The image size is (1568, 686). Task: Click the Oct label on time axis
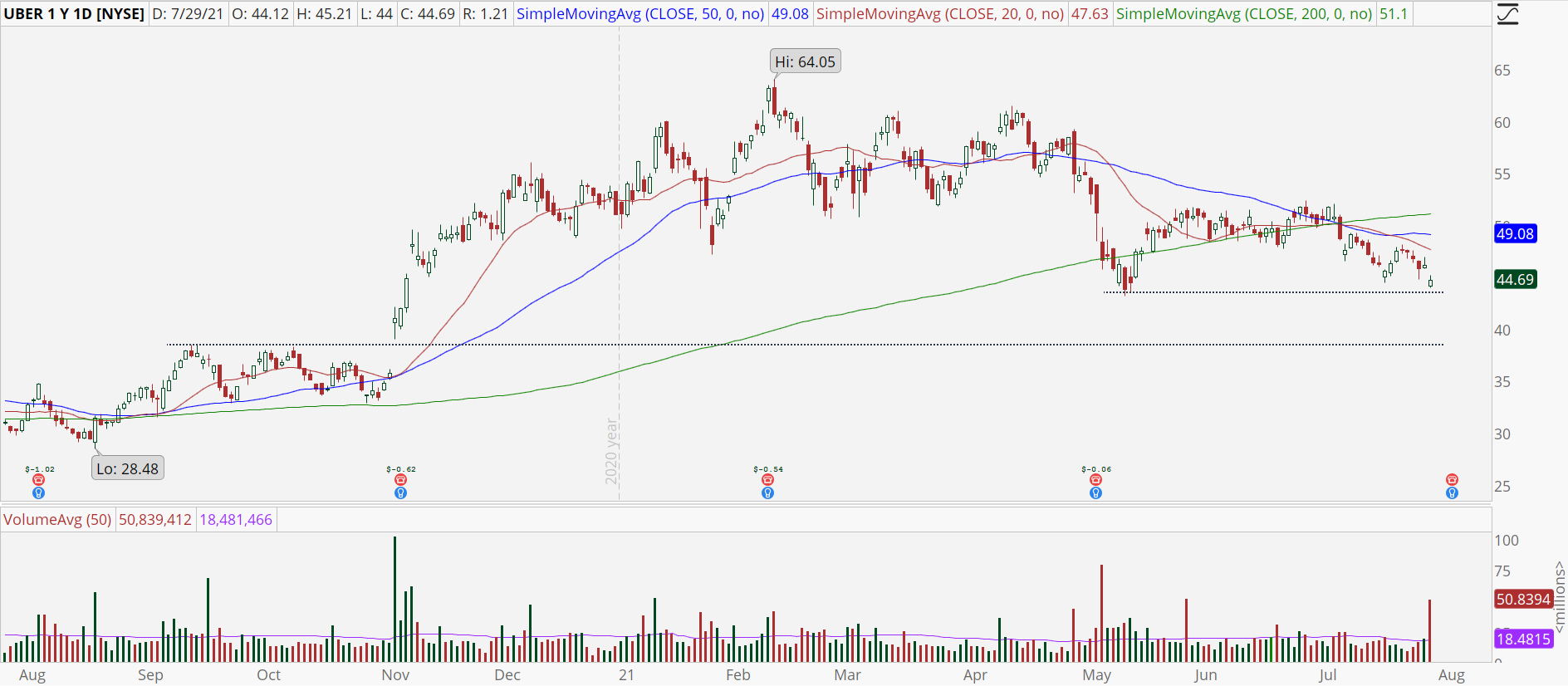coord(268,675)
